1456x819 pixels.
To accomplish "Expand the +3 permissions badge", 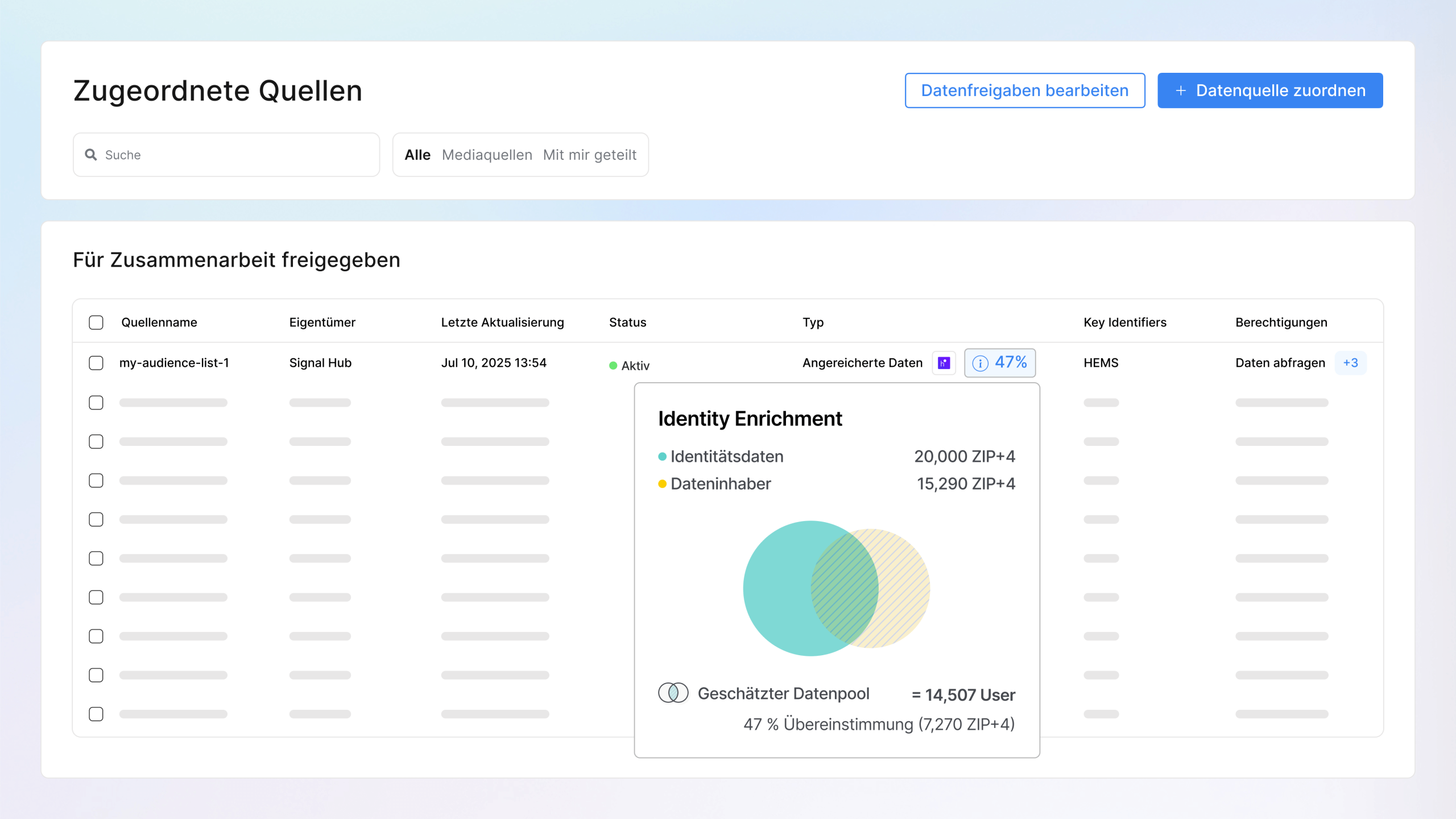I will (1350, 363).
